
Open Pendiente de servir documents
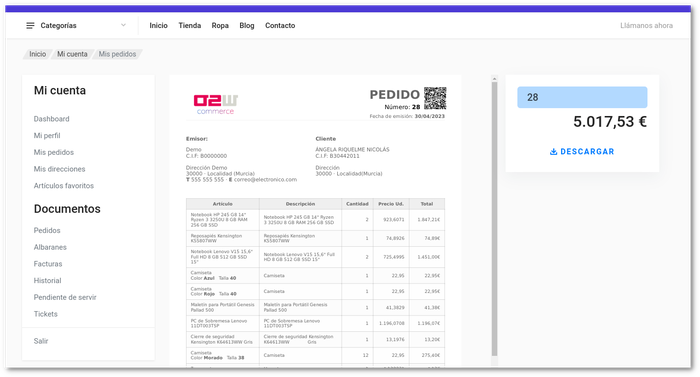65,297
